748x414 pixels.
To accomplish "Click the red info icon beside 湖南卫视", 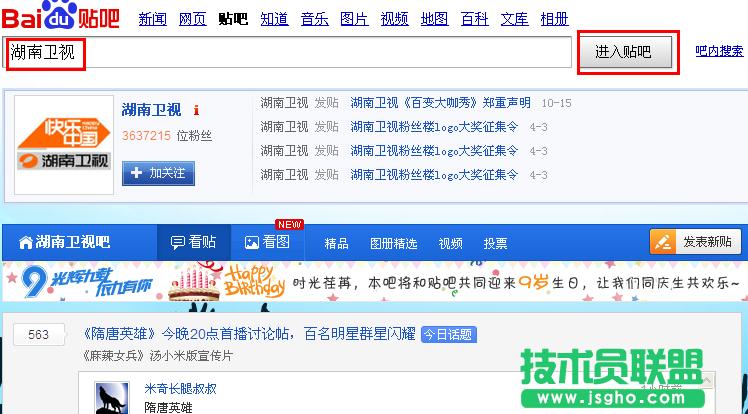I will click(197, 110).
